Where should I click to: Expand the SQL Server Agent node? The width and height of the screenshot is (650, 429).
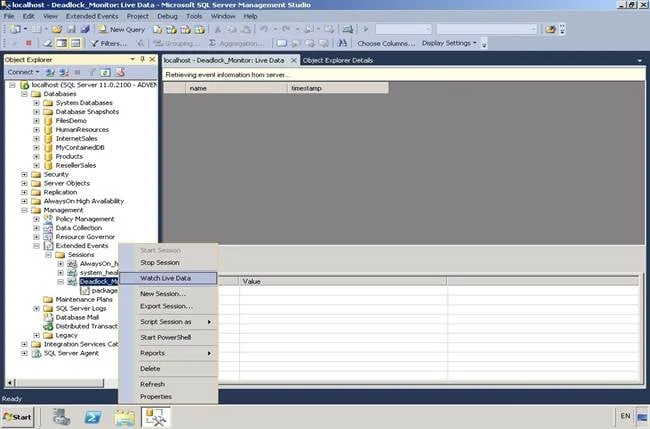(24, 353)
